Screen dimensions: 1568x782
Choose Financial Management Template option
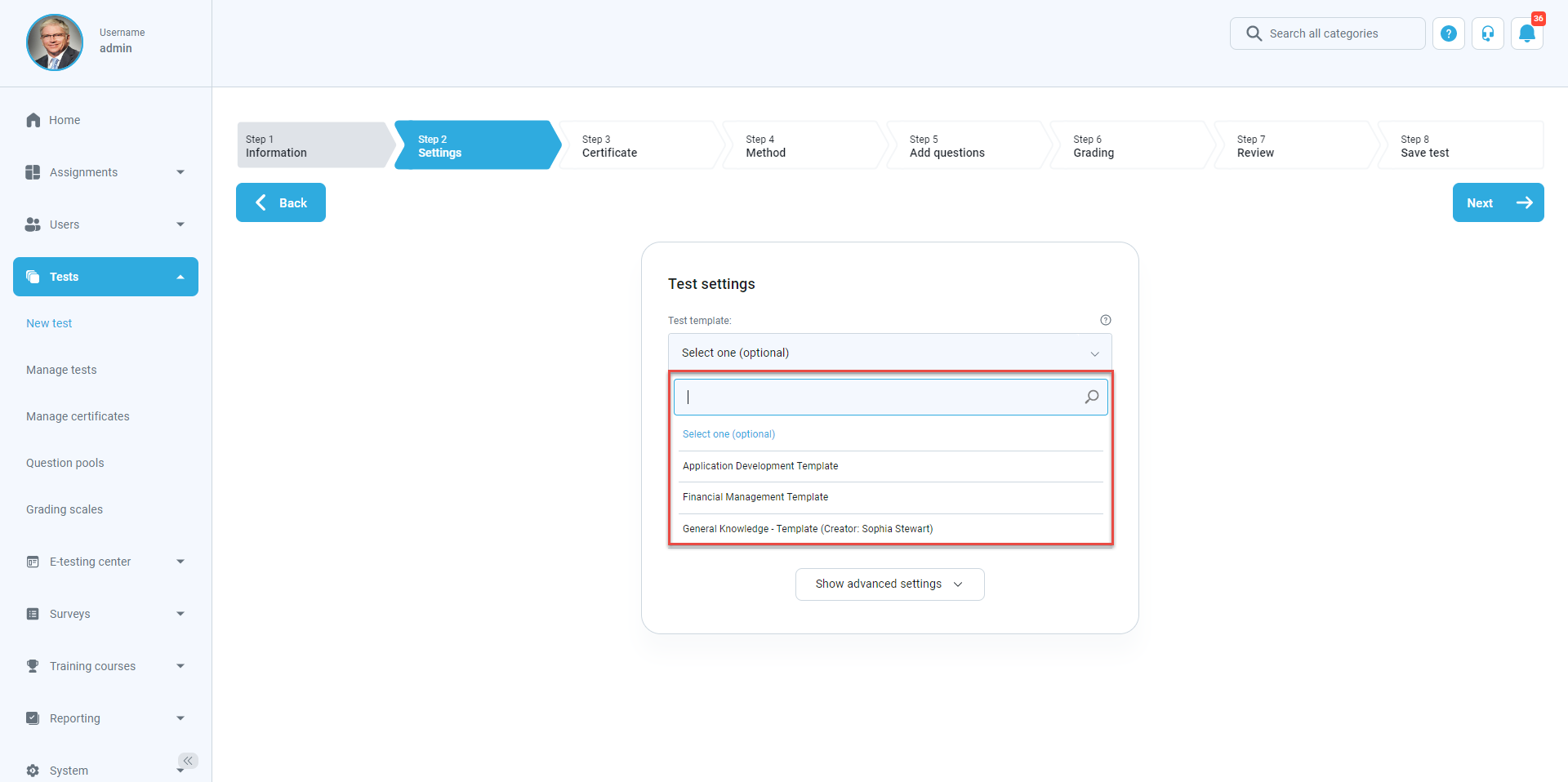coord(755,497)
